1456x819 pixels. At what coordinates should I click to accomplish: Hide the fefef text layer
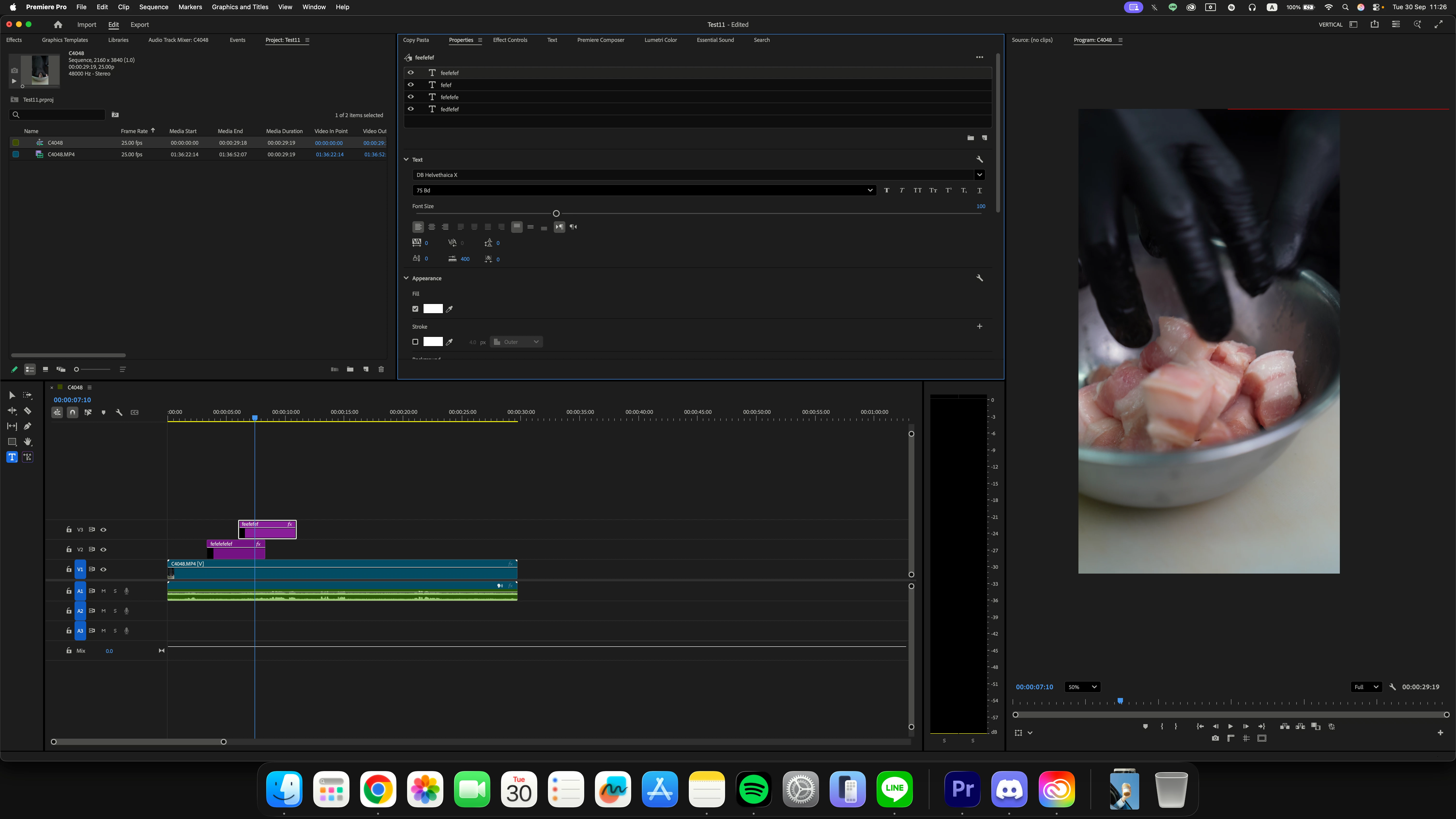point(411,85)
